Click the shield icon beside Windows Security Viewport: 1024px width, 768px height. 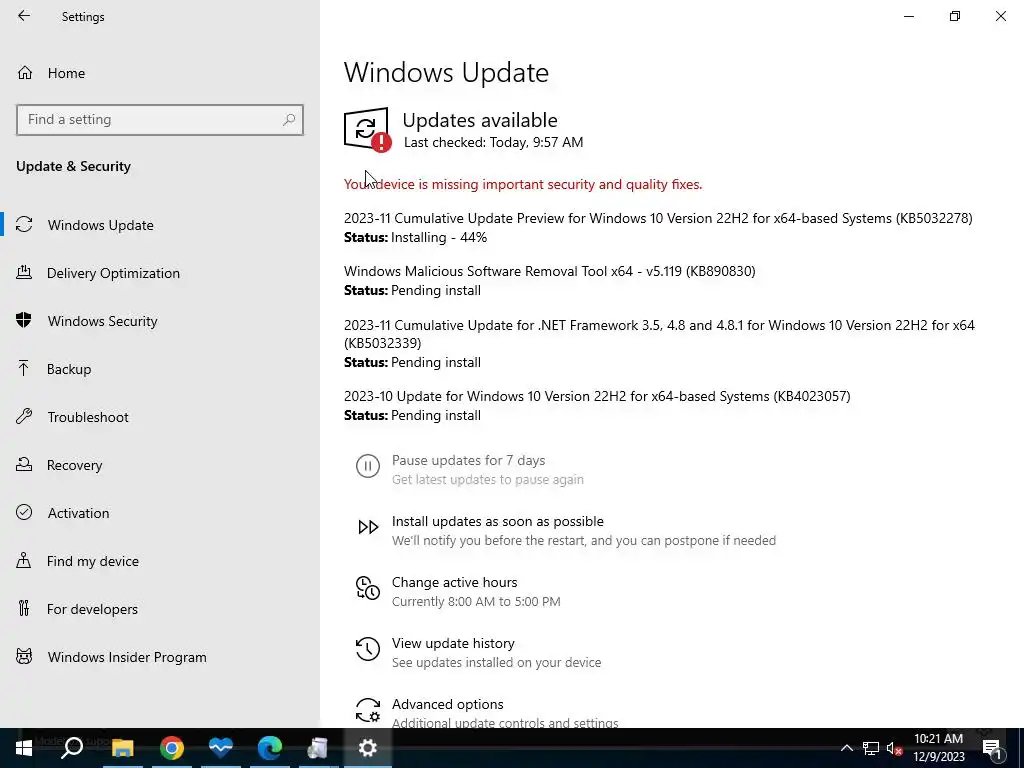click(x=24, y=320)
